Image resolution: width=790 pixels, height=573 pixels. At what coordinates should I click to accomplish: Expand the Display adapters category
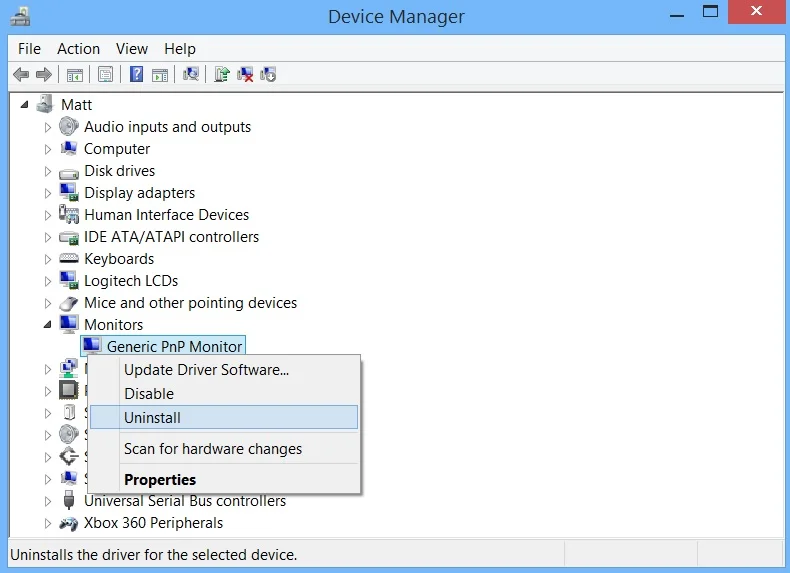pos(47,193)
